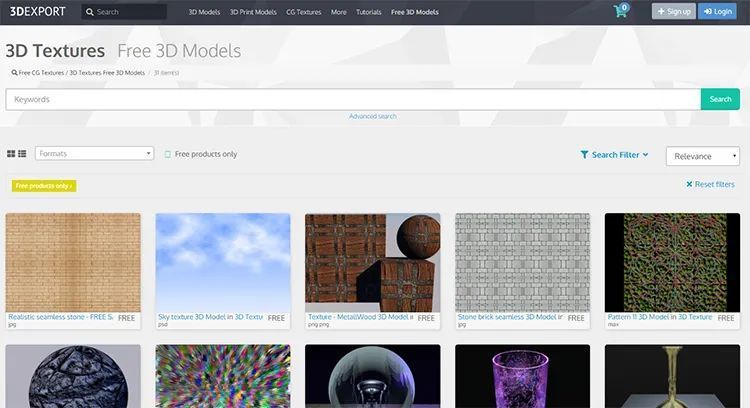Click the X icon beside Reset filters
Screen dimensions: 750x408
pyautogui.click(x=689, y=184)
